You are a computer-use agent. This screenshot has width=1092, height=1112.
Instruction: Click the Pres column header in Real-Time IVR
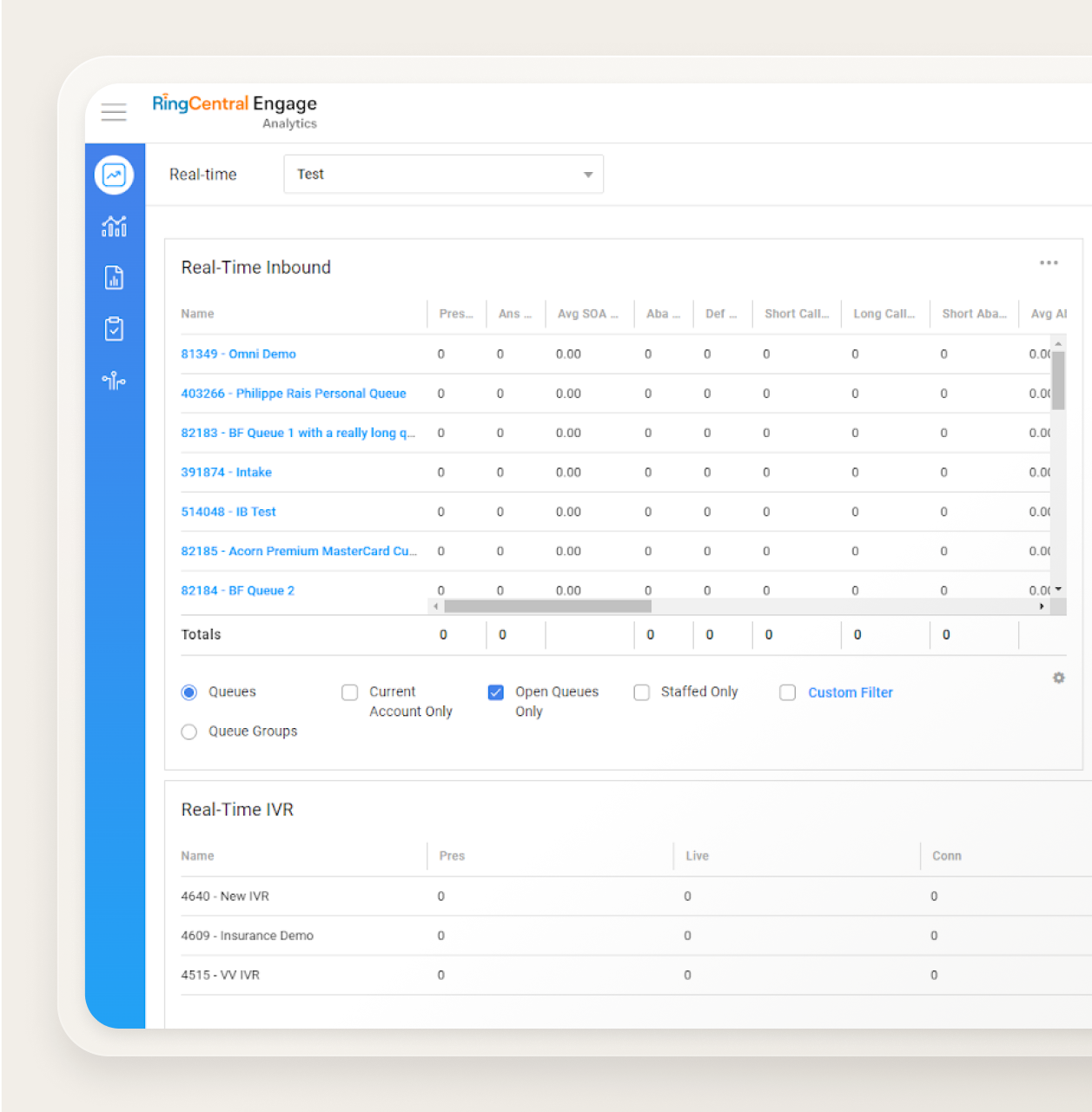[452, 856]
